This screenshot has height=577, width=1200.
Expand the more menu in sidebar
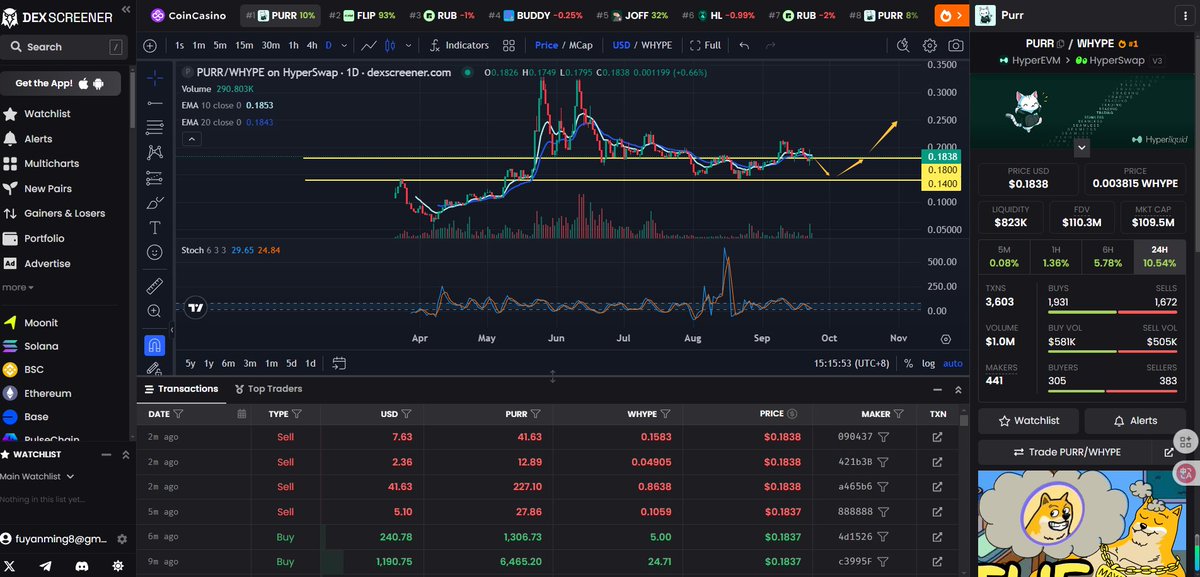[17, 287]
